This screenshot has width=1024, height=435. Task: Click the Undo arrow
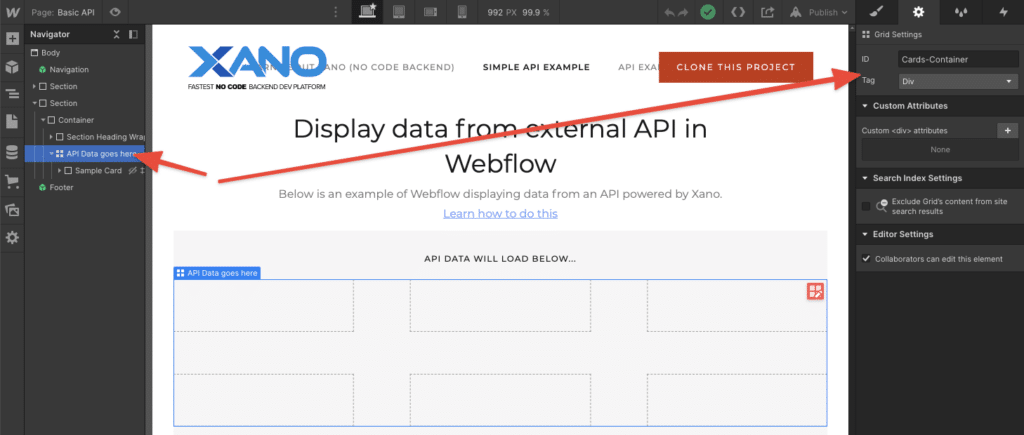click(x=669, y=12)
